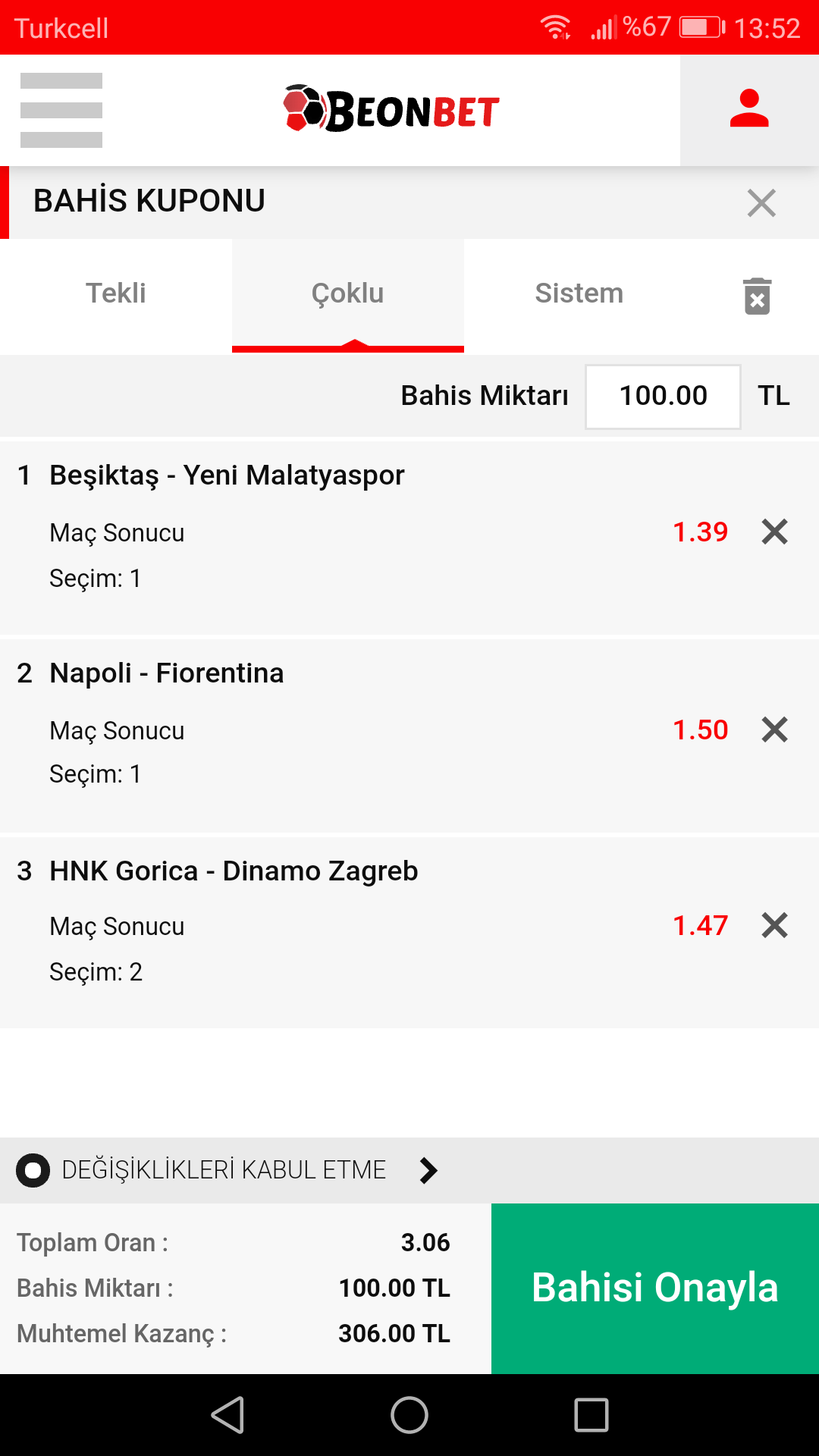Tap the Android back navigation button

[x=228, y=1415]
